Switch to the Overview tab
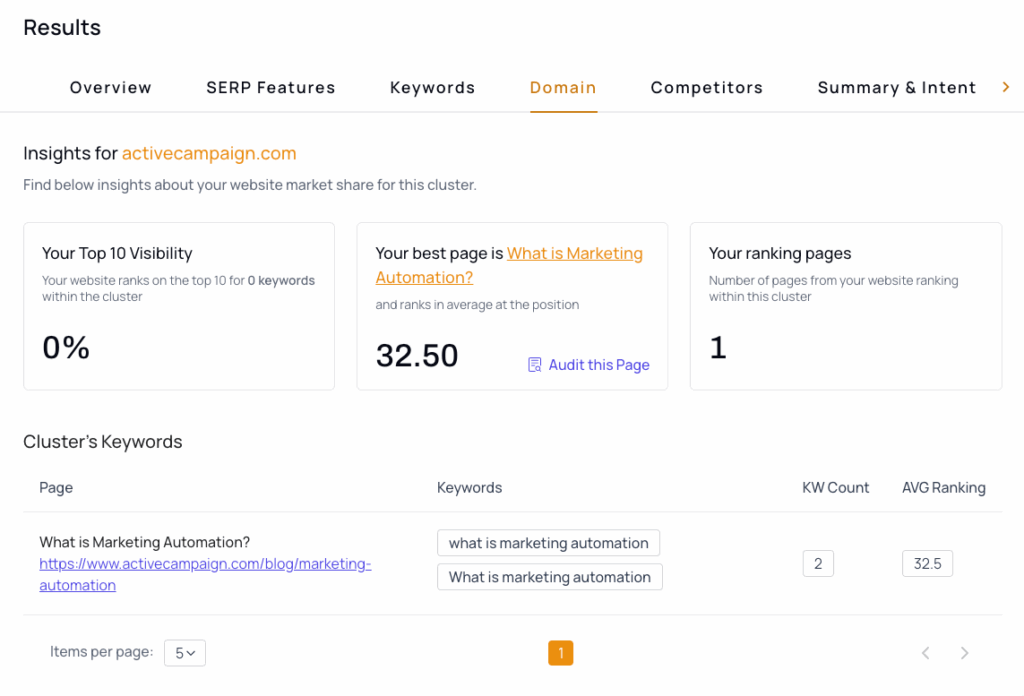The height and width of the screenshot is (696, 1024). click(x=111, y=88)
